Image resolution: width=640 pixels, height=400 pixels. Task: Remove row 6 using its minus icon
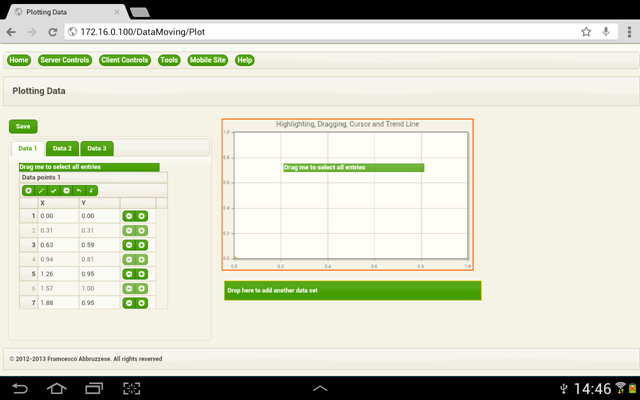pyautogui.click(x=129, y=289)
